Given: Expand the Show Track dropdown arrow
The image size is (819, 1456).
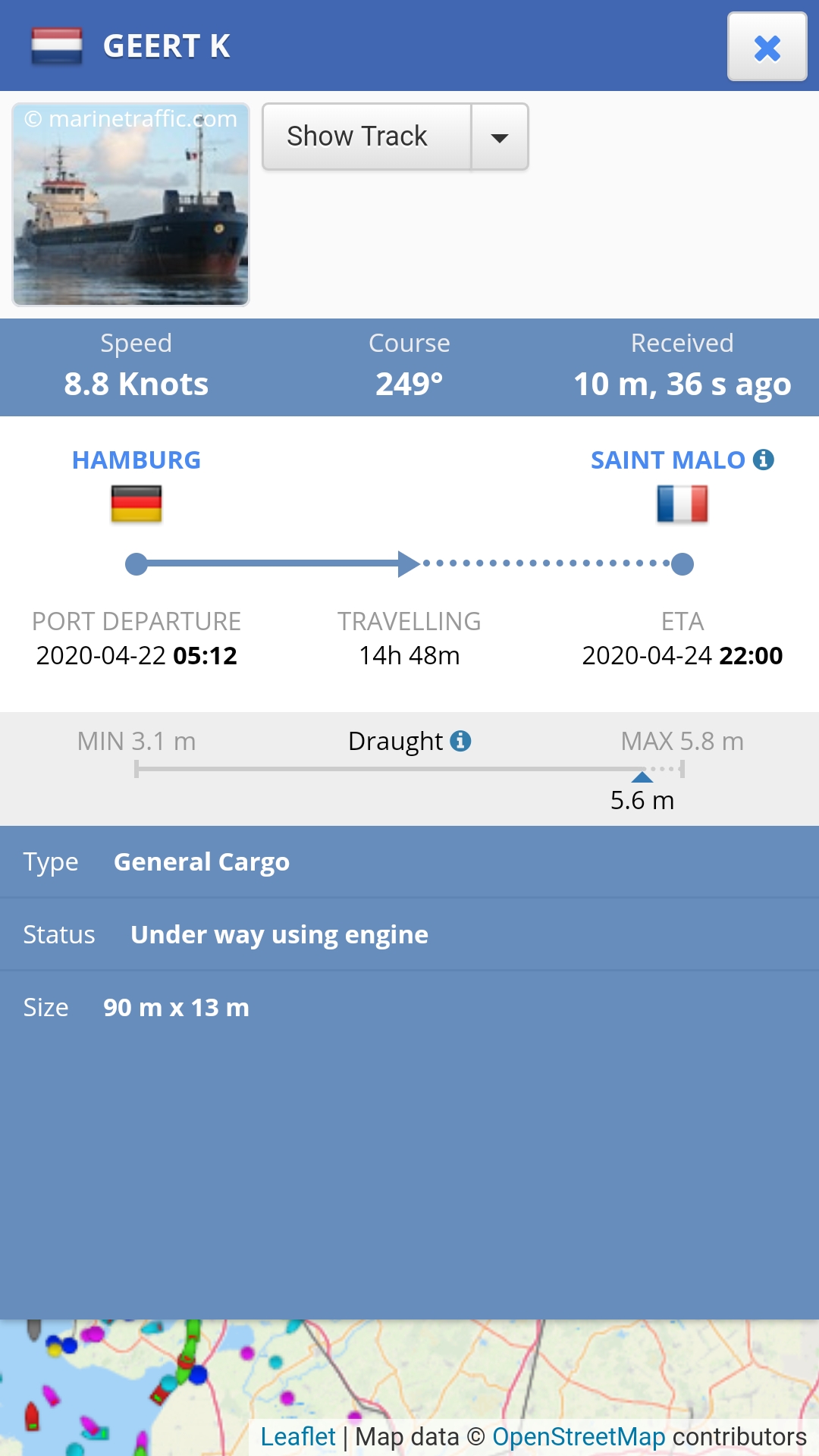Looking at the screenshot, I should coord(500,136).
